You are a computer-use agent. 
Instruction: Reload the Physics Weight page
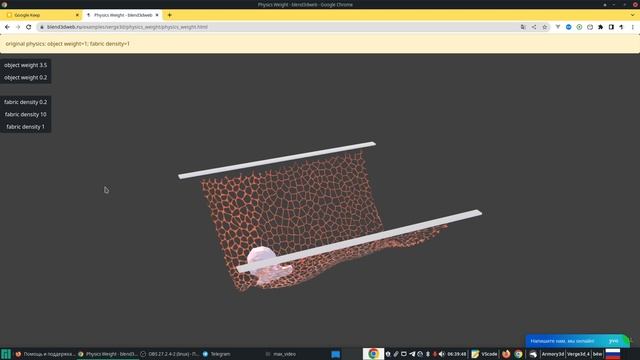(x=29, y=27)
